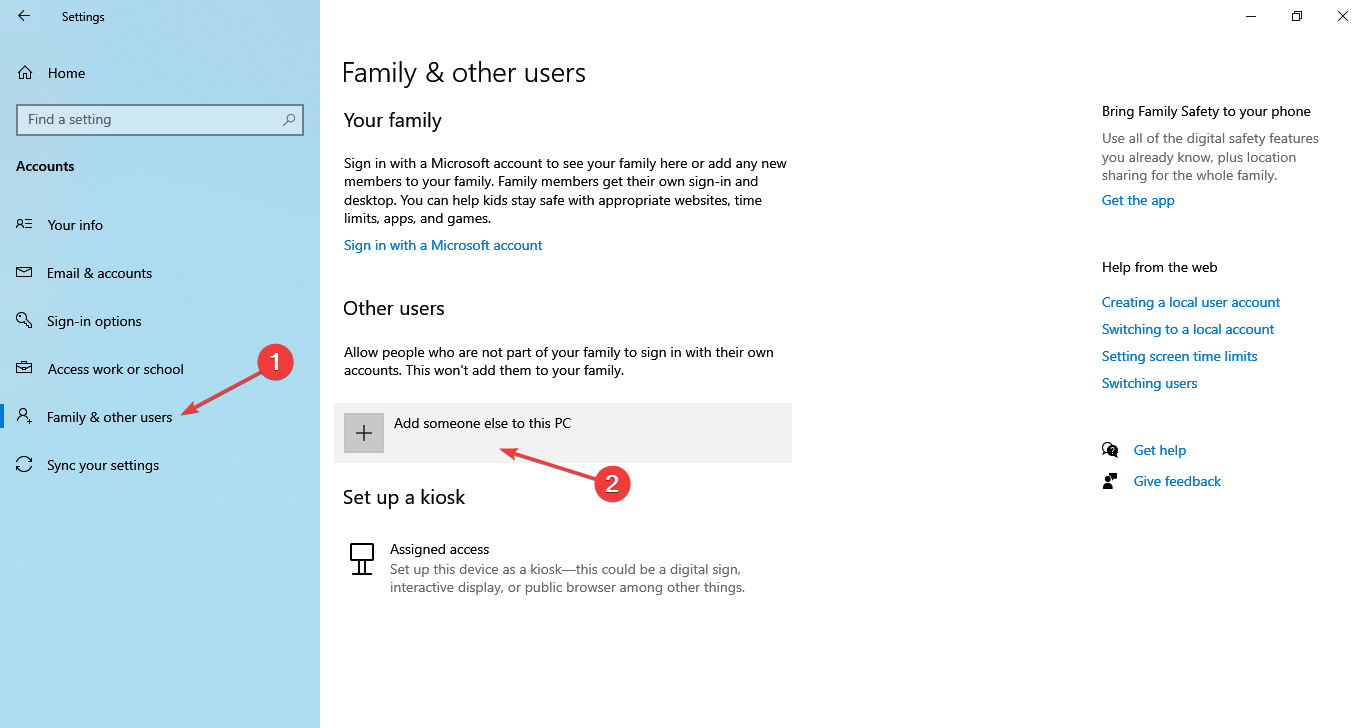Click the Email & accounts envelope icon
The height and width of the screenshot is (728, 1366).
(25, 273)
